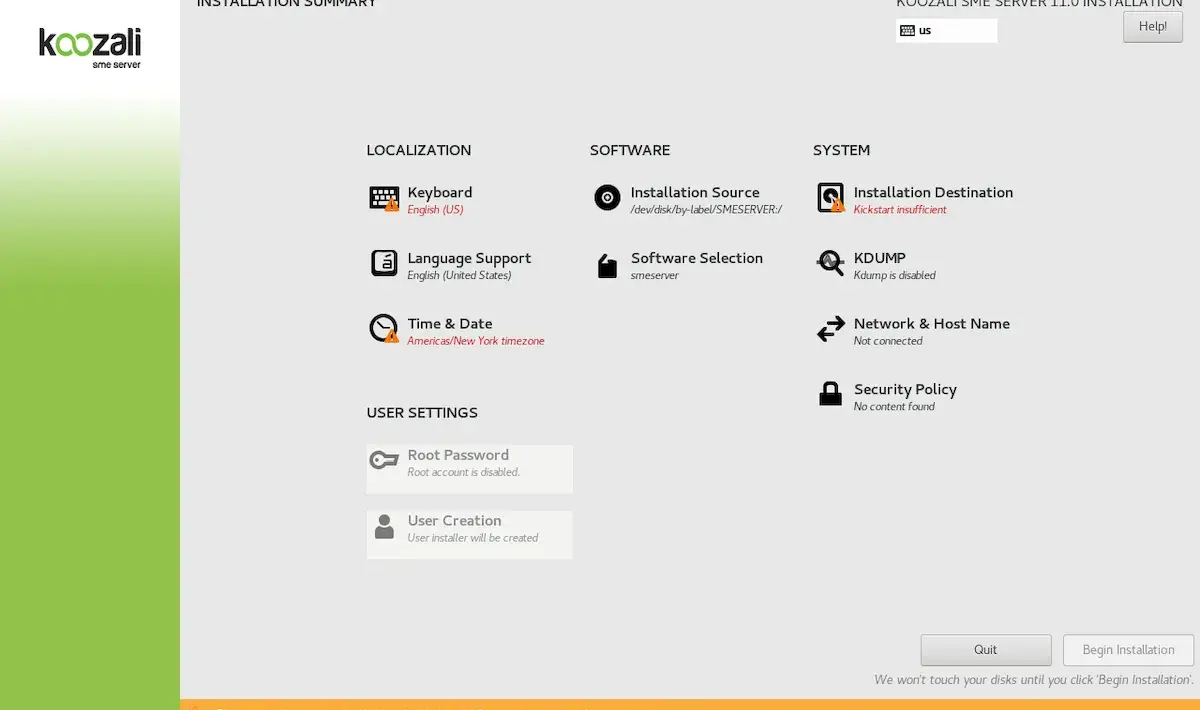Click the Network & Host Name arrows icon
This screenshot has height=710, width=1200.
click(x=831, y=329)
